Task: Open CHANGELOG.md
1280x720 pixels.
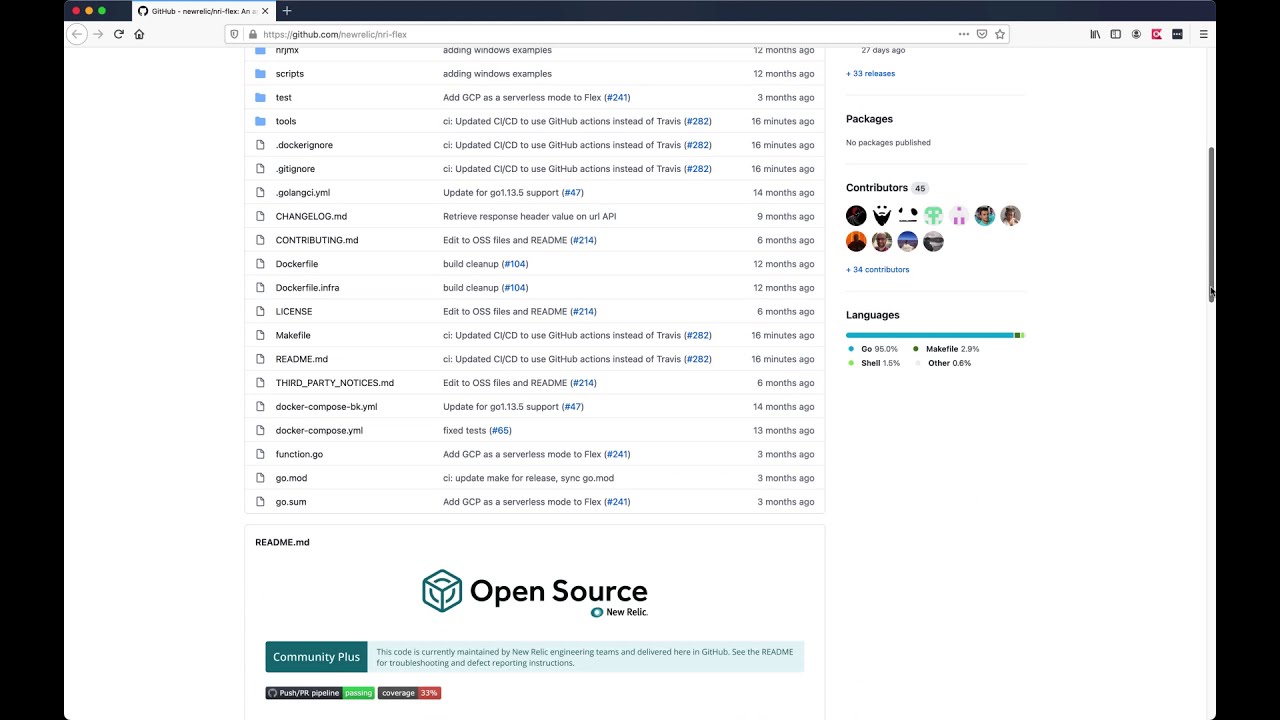Action: point(311,217)
